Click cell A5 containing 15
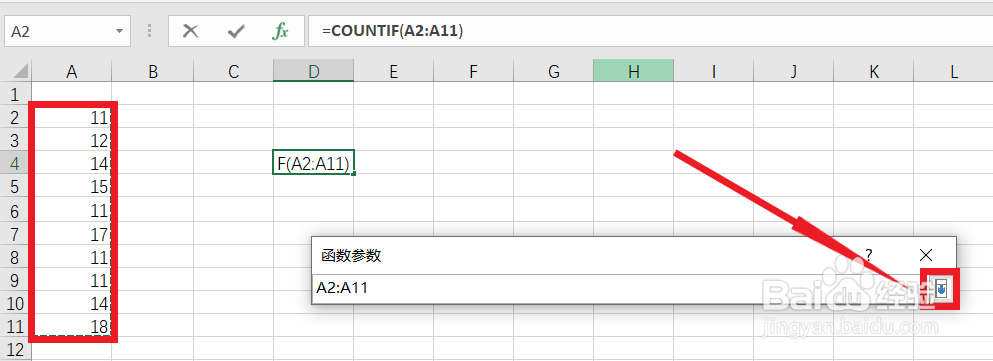The height and width of the screenshot is (361, 993). [x=72, y=187]
